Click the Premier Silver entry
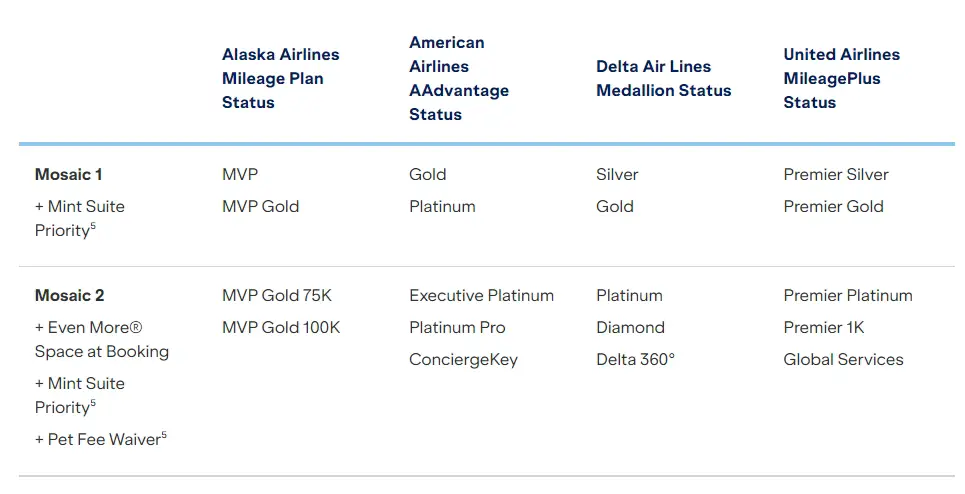This screenshot has height=494, width=965. [836, 174]
